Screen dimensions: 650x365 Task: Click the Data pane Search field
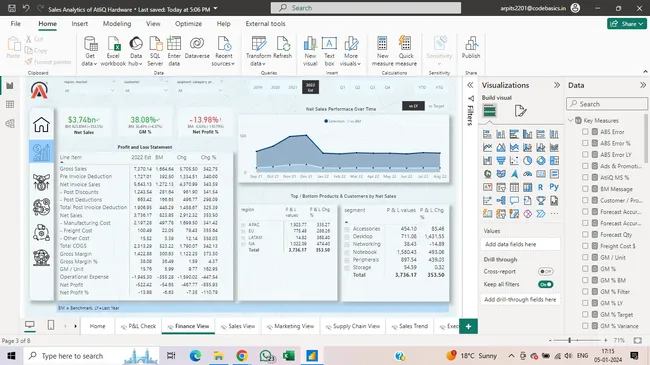(607, 104)
